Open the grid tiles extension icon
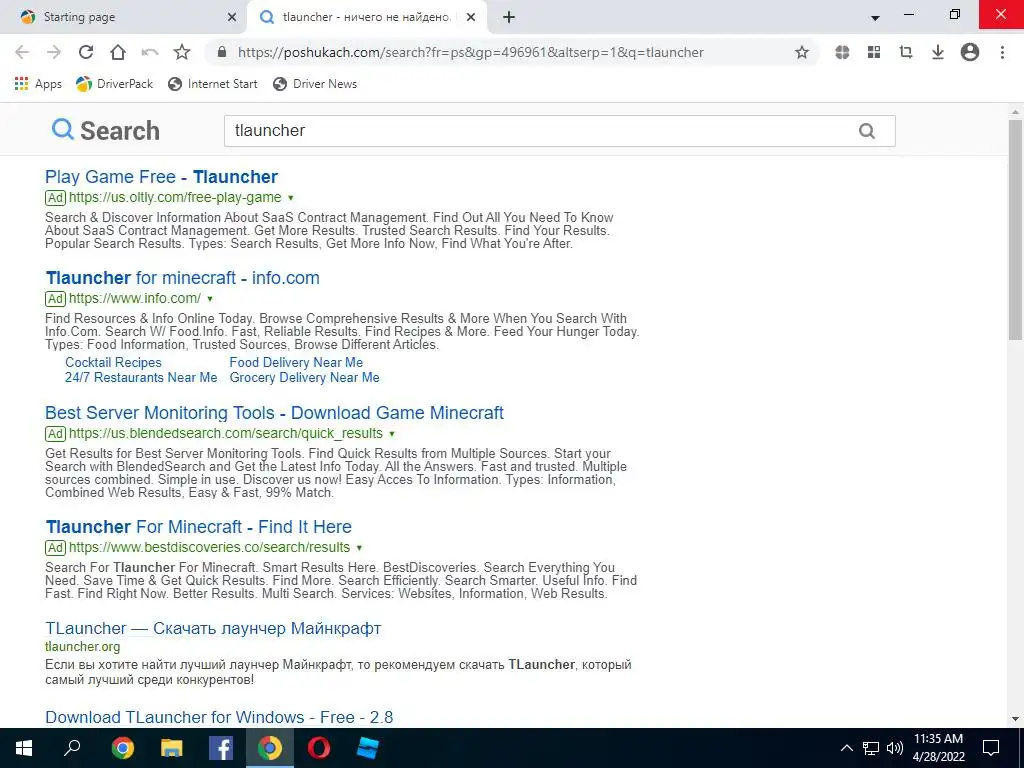The image size is (1024, 768). click(874, 52)
